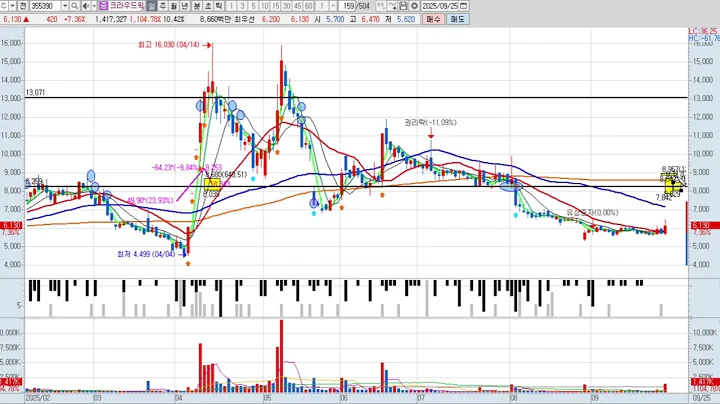Click the tallest red volume bar in May
The height and width of the screenshot is (404, 720).
tap(281, 356)
